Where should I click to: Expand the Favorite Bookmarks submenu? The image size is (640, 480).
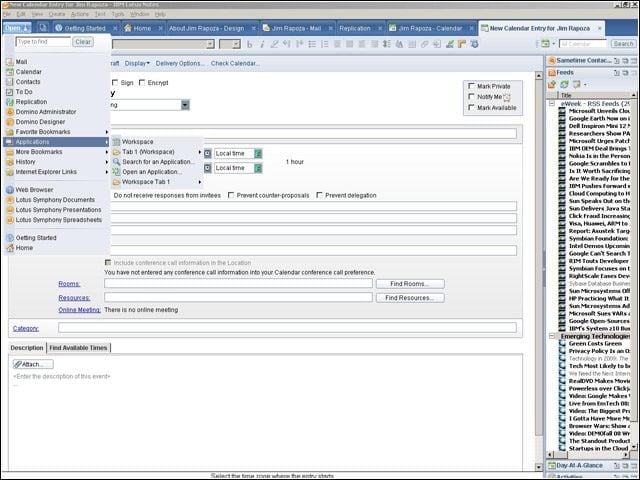pos(56,132)
